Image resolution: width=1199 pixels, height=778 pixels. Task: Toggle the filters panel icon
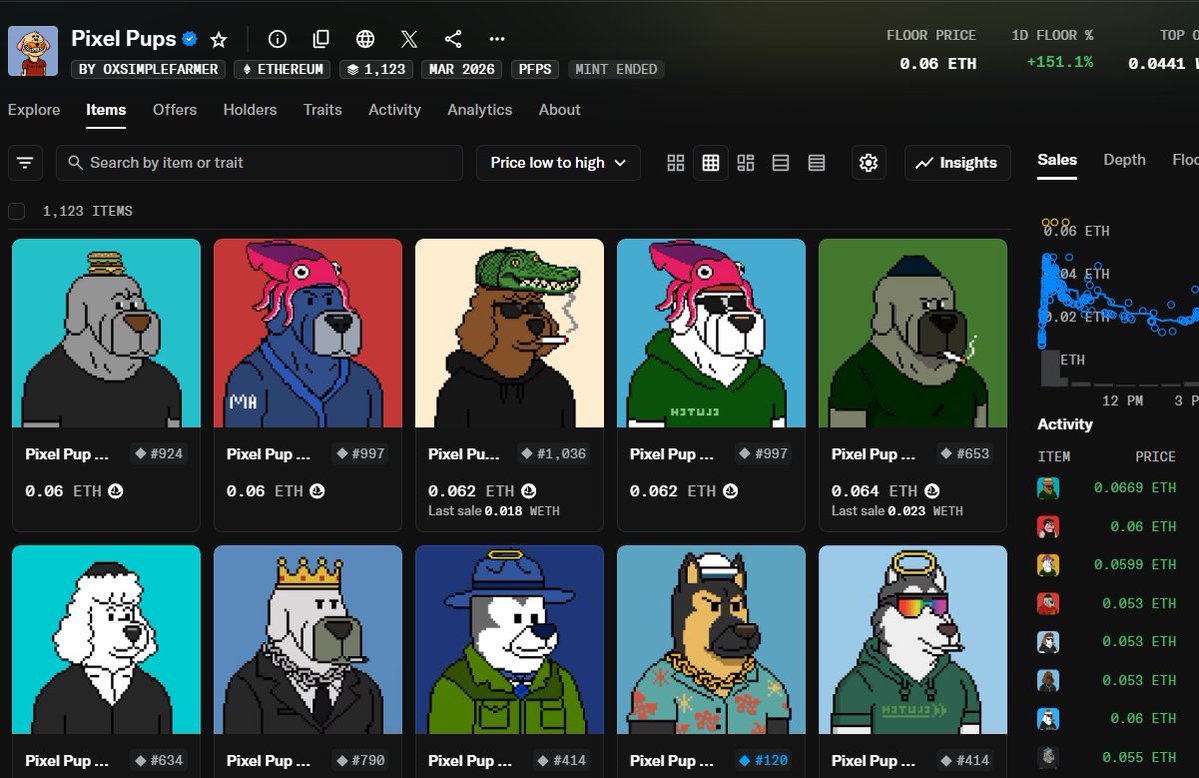(25, 163)
